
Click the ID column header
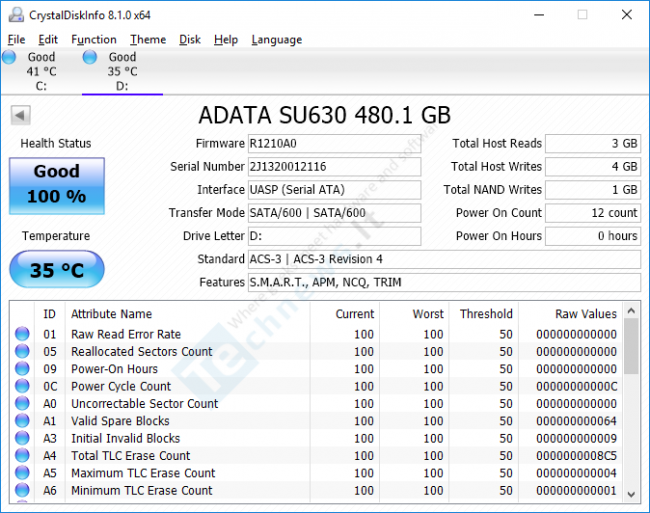point(49,314)
